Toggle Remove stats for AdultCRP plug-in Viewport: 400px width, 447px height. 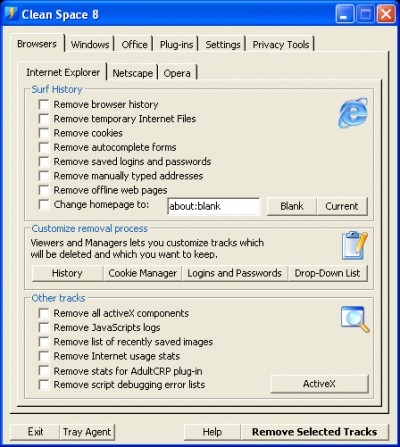point(44,371)
